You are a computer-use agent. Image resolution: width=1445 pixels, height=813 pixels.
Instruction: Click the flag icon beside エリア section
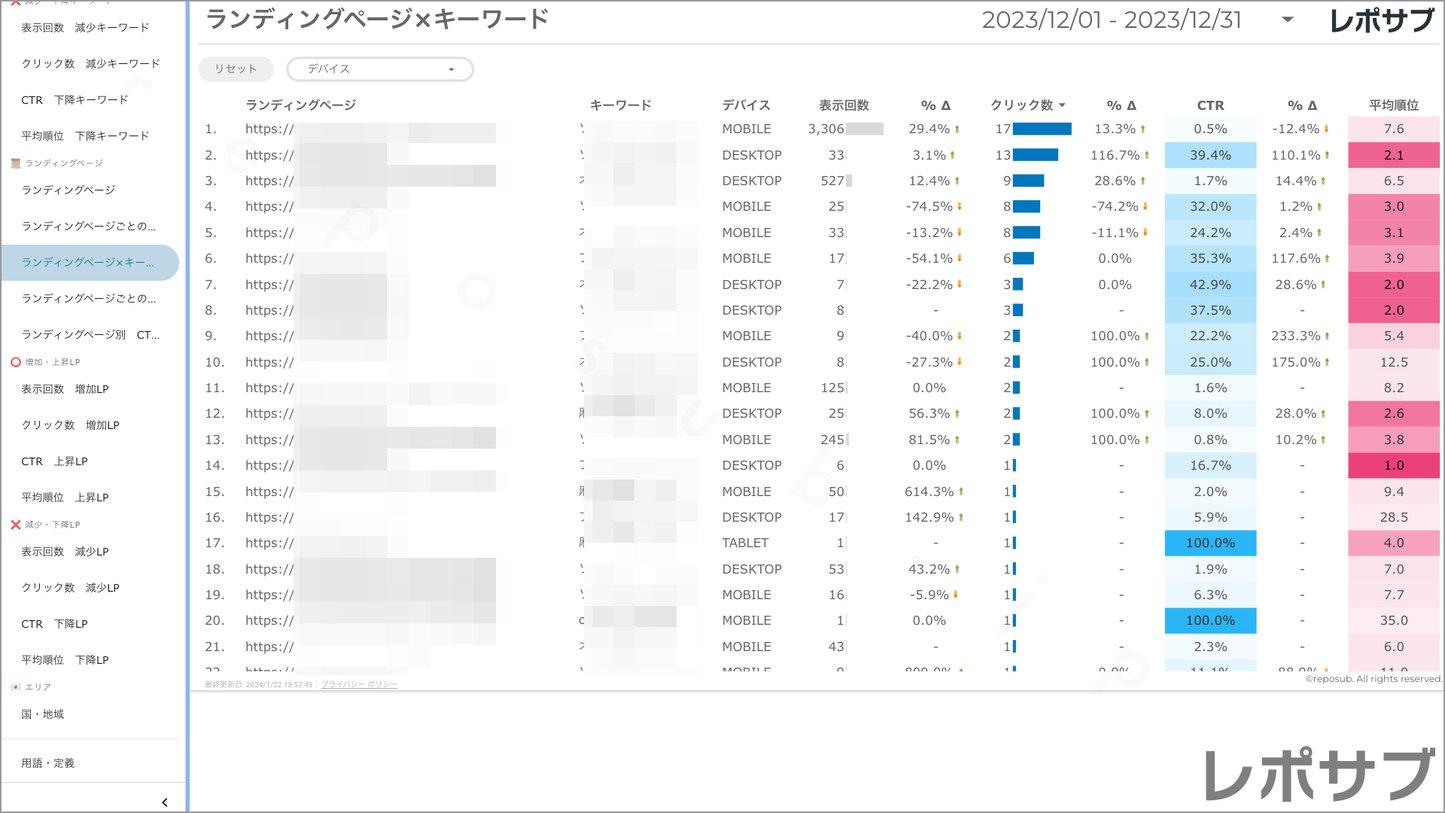point(15,687)
